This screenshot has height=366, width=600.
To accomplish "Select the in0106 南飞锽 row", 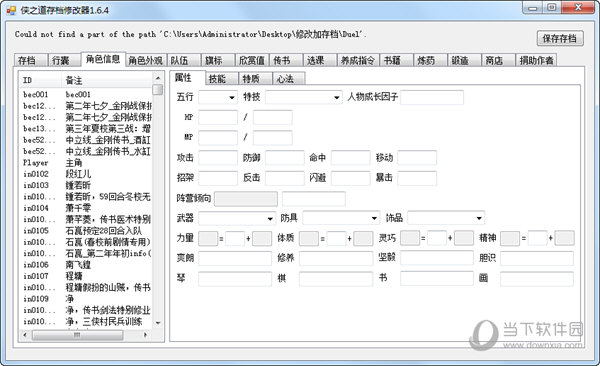I will click(x=87, y=265).
